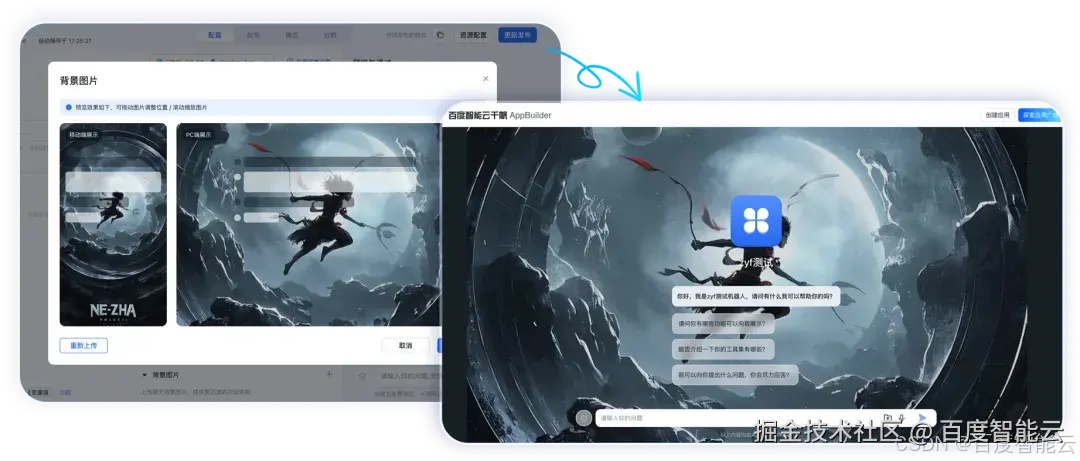
Task: Click the send arrow icon in chat input
Action: coord(922,418)
